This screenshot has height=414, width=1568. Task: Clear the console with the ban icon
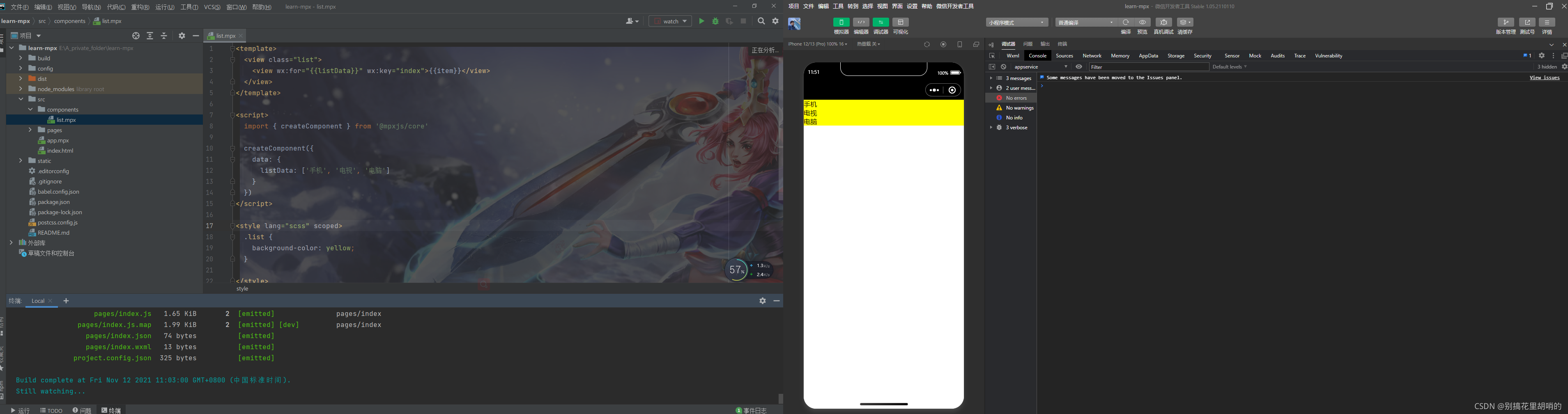[x=1004, y=67]
